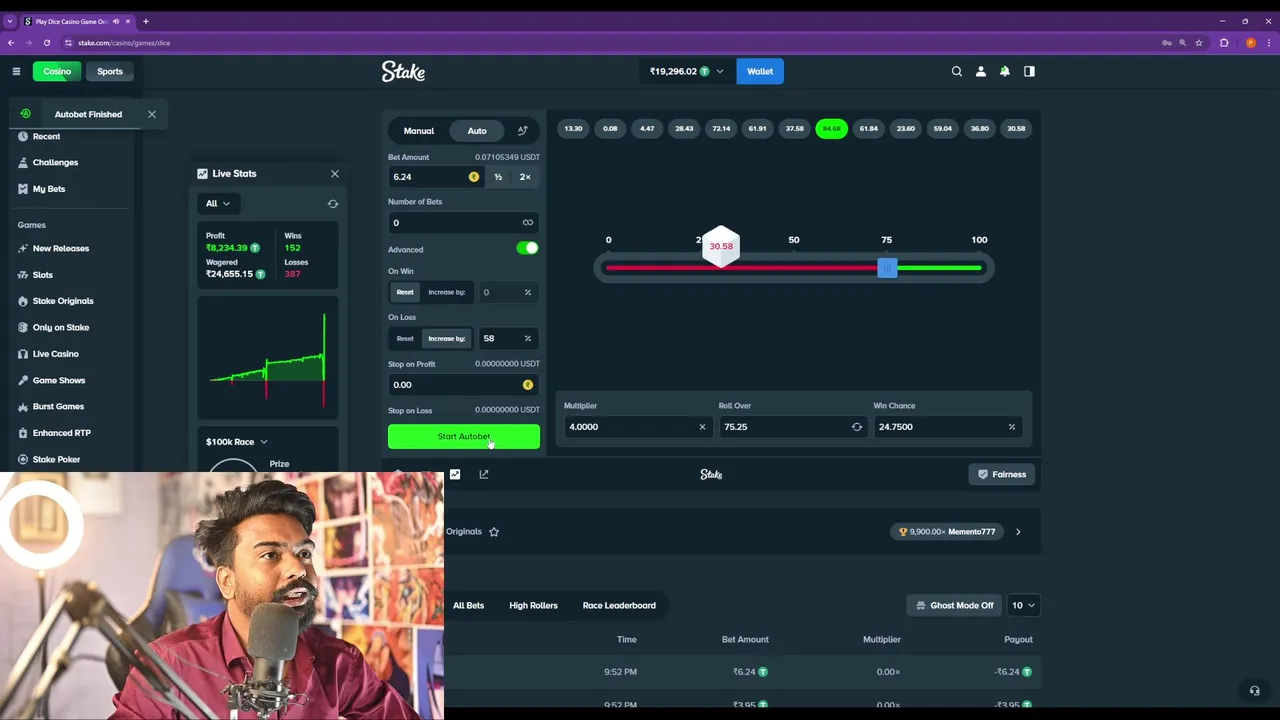1280x720 pixels.
Task: Open the 10 rows count dropdown
Action: (x=1023, y=605)
